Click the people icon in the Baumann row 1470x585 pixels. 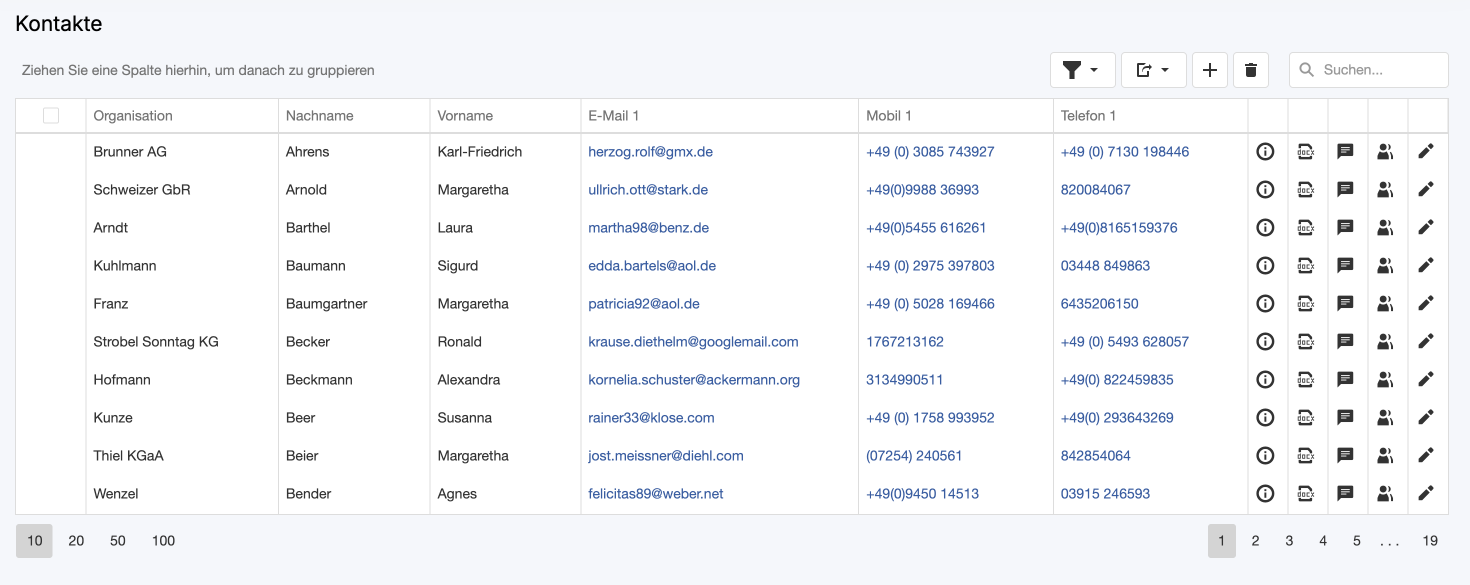tap(1385, 266)
